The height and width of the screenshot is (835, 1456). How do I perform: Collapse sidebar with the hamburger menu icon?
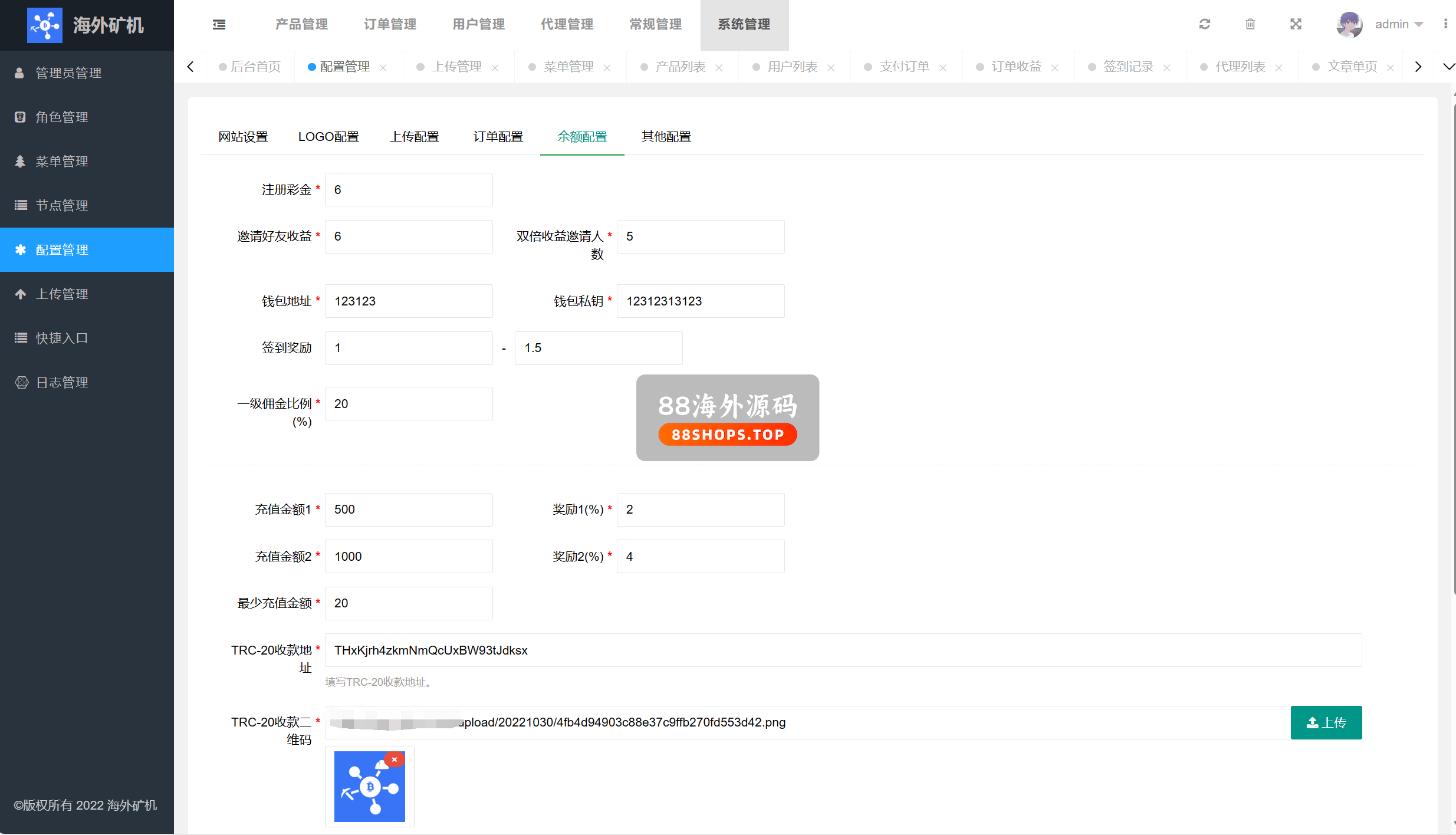219,24
